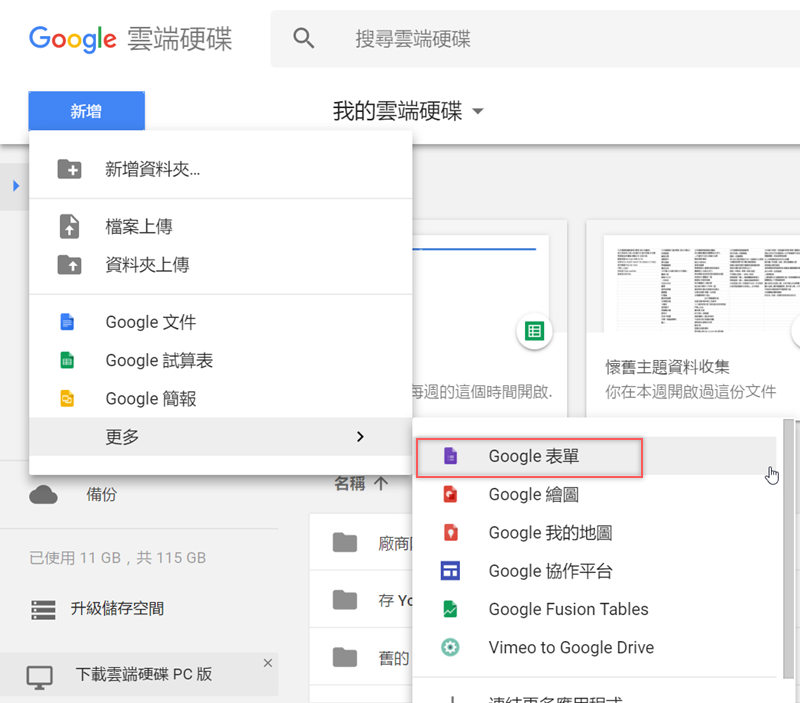Dismiss the PC download banner with X
Image resolution: width=800 pixels, height=703 pixels.
point(267,663)
